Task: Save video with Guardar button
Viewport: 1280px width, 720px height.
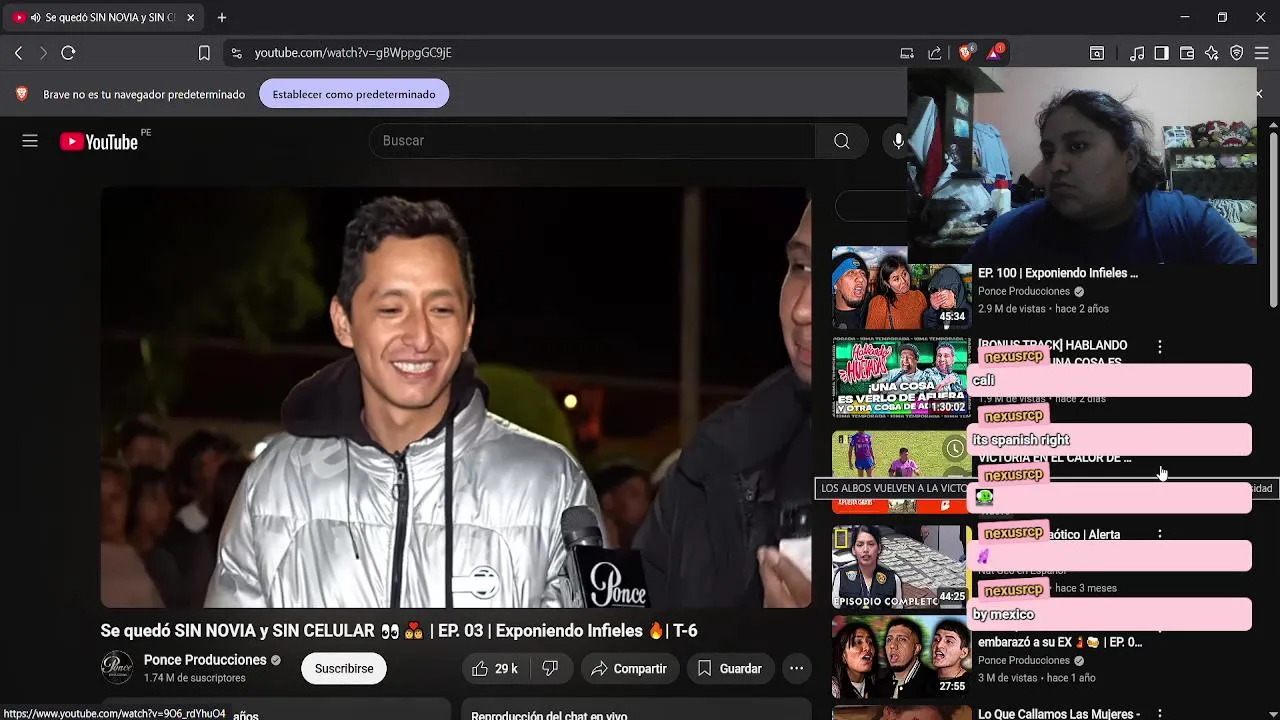Action: (730, 668)
